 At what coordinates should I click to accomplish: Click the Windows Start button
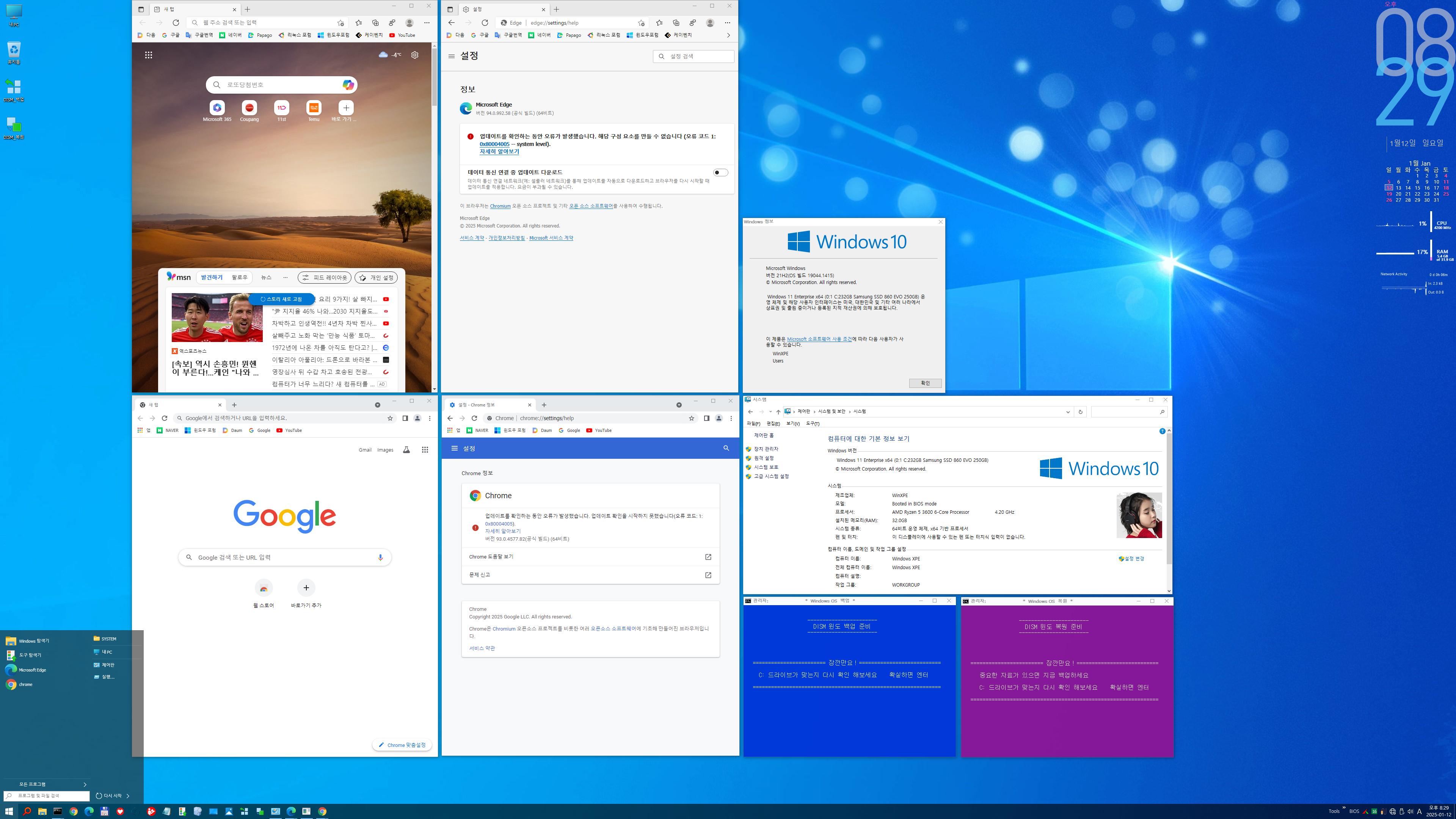(x=9, y=811)
